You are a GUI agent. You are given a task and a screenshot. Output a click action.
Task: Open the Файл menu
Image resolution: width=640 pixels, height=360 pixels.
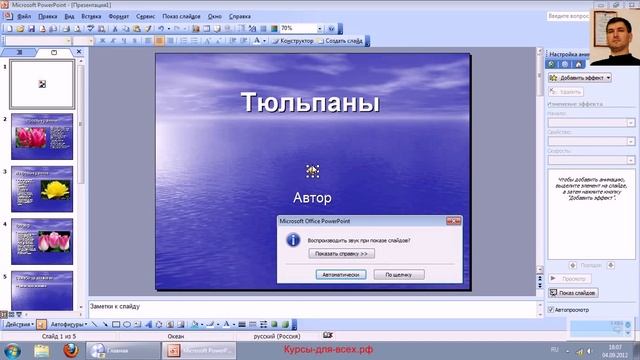click(24, 16)
